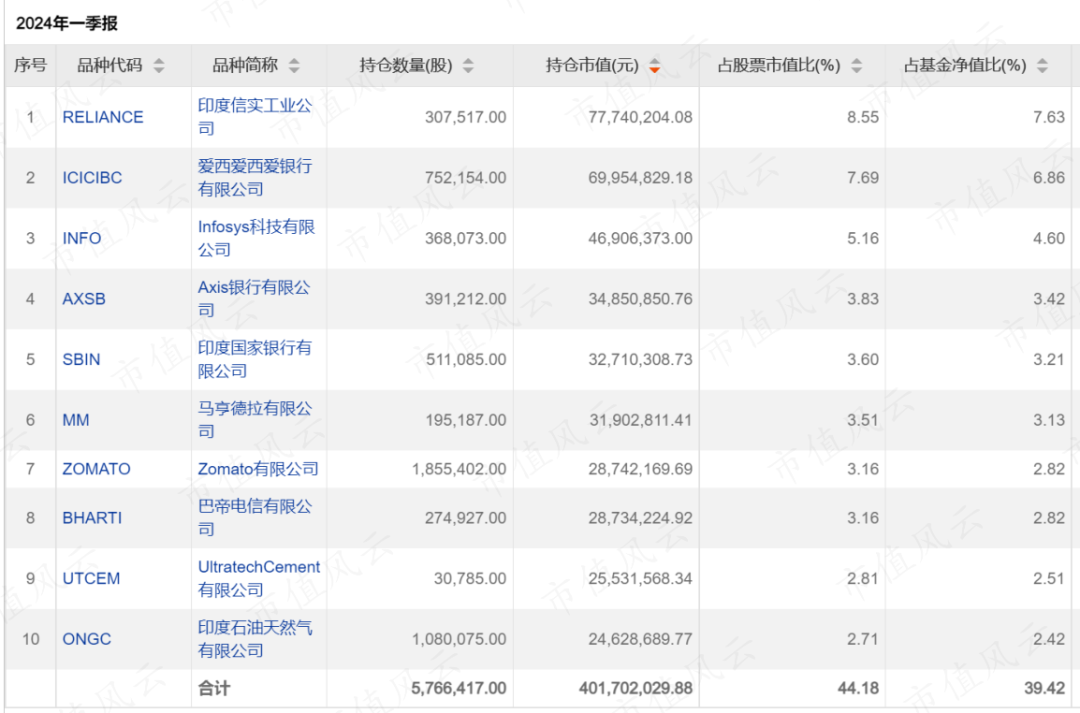The height and width of the screenshot is (713, 1080).
Task: Select the 占股票市值比(%) header label
Action: pyautogui.click(x=779, y=65)
